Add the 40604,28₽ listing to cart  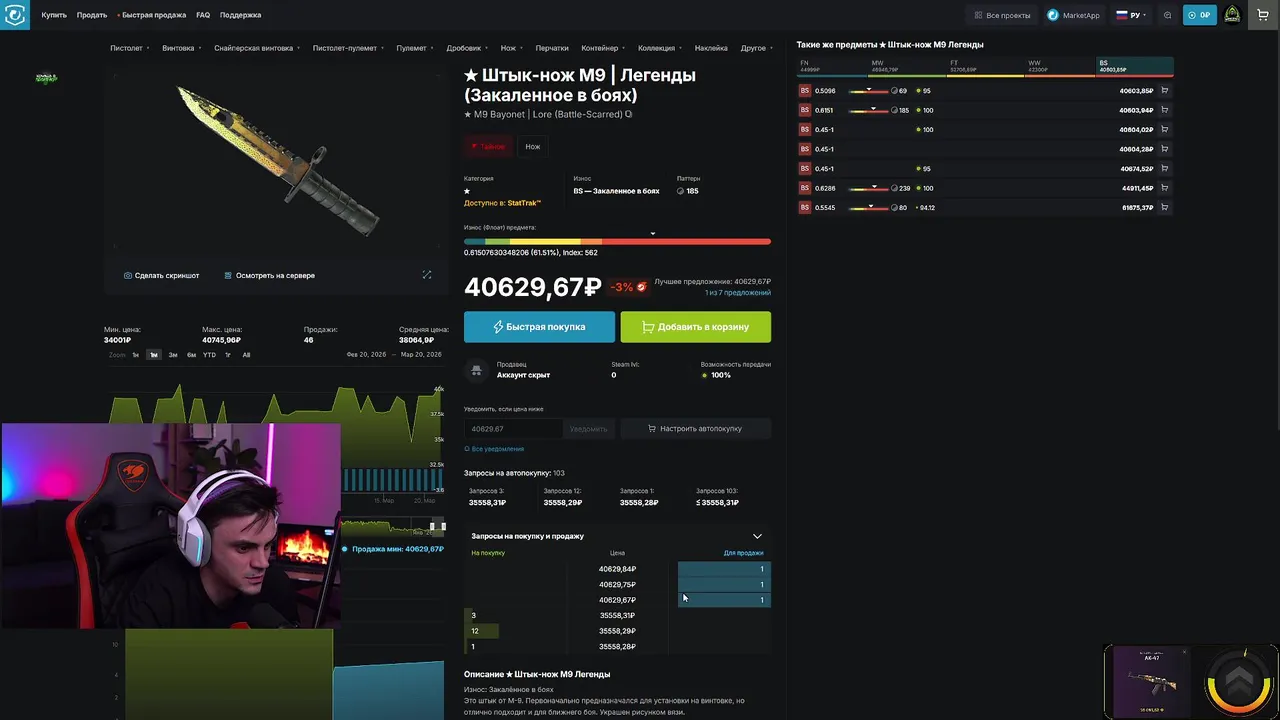coord(1164,149)
